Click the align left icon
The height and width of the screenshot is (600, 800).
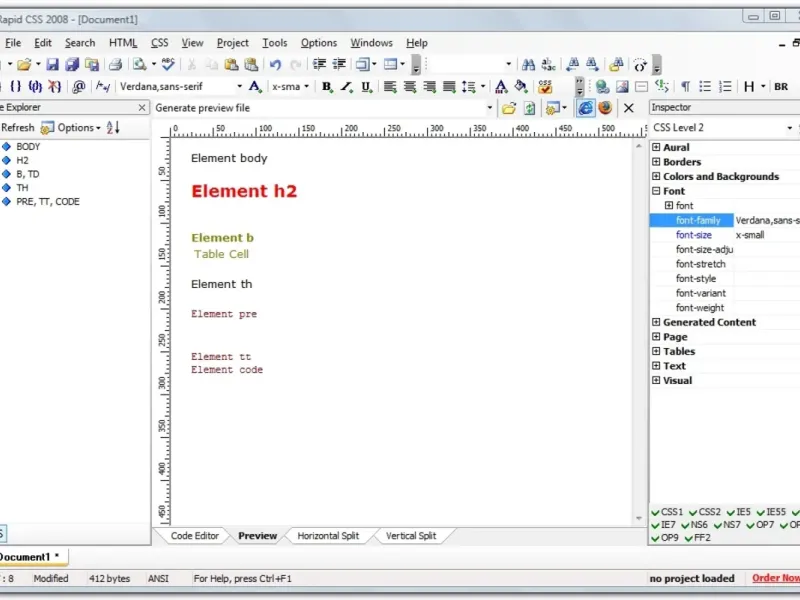(x=390, y=87)
